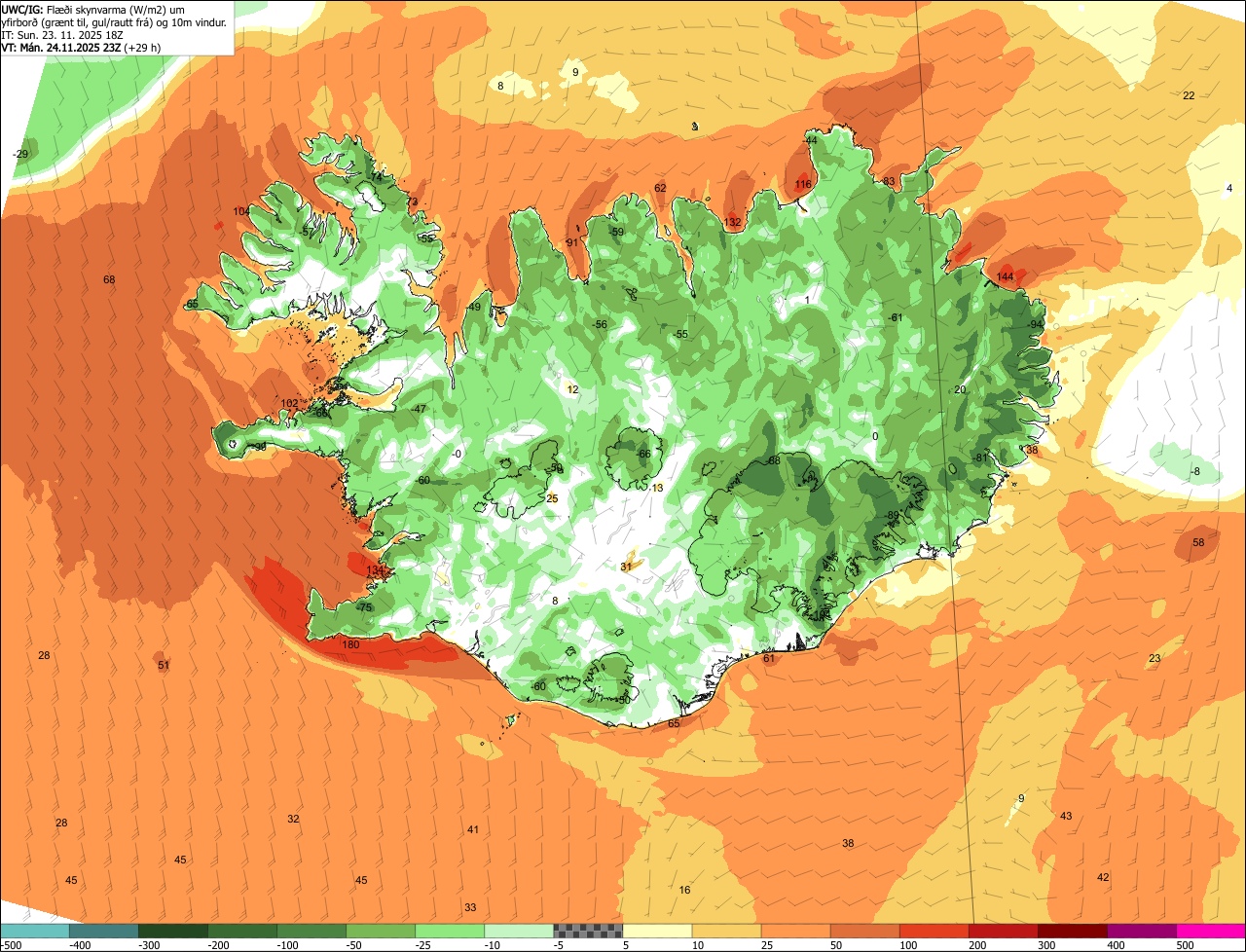Click the value 31 in the southern highlands
Screen dimensions: 1246x952
click(x=626, y=566)
